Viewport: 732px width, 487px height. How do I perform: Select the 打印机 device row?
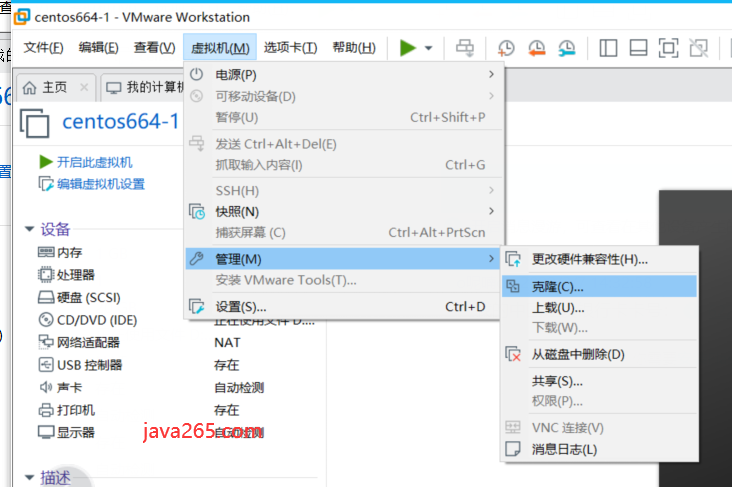(66, 410)
